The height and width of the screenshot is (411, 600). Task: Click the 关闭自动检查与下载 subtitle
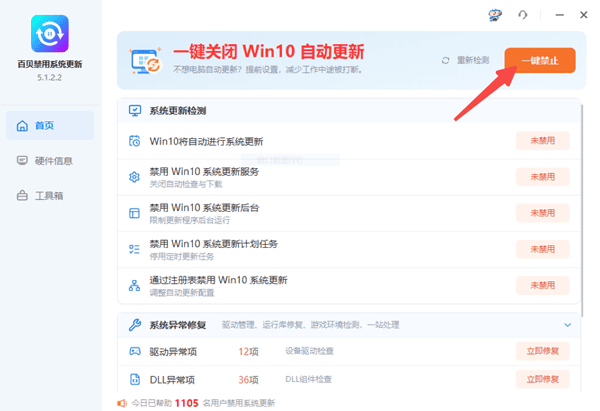click(186, 184)
